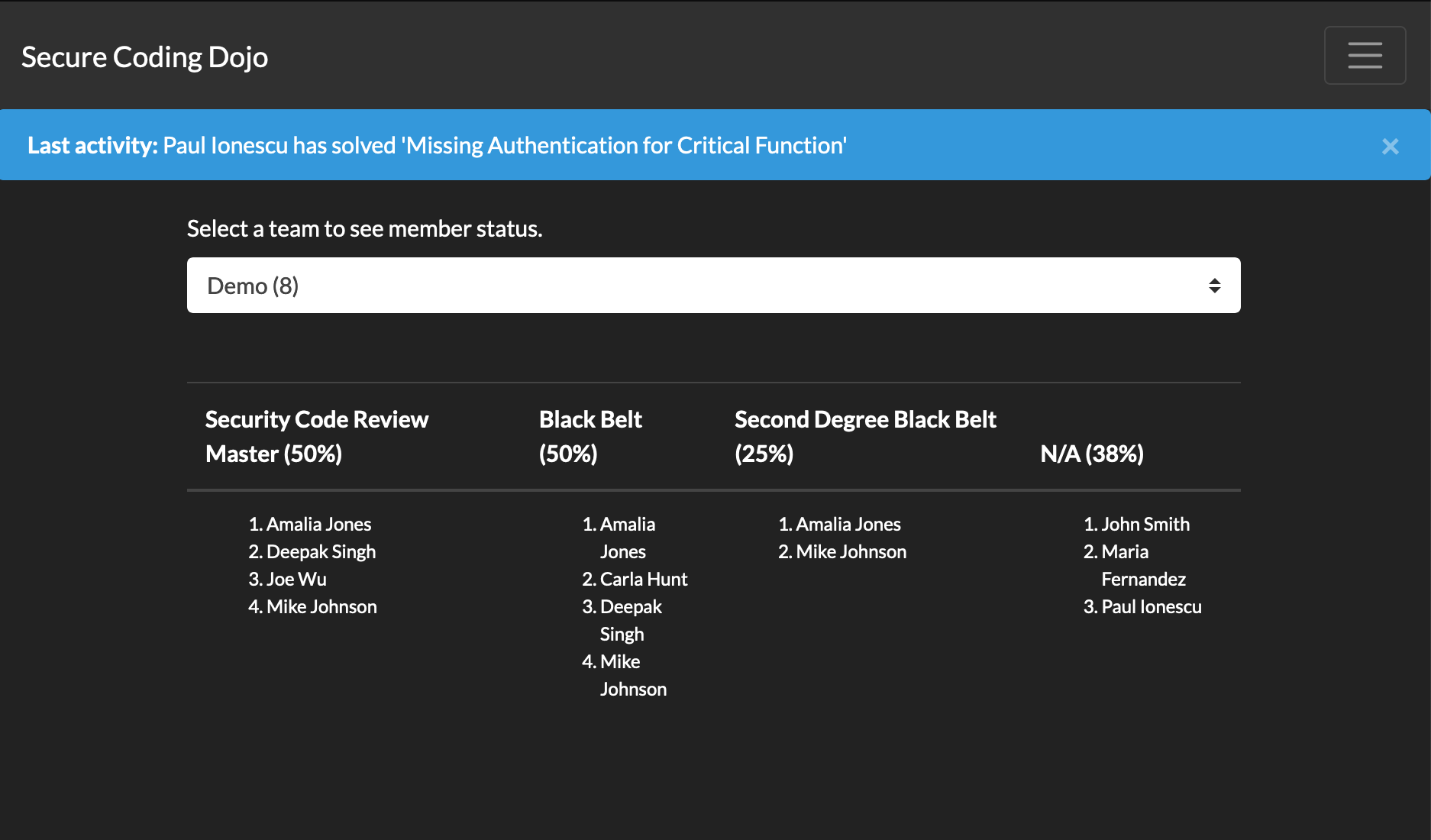Click the Black Belt (50%) column header
This screenshot has width=1431, height=840.
pos(590,436)
